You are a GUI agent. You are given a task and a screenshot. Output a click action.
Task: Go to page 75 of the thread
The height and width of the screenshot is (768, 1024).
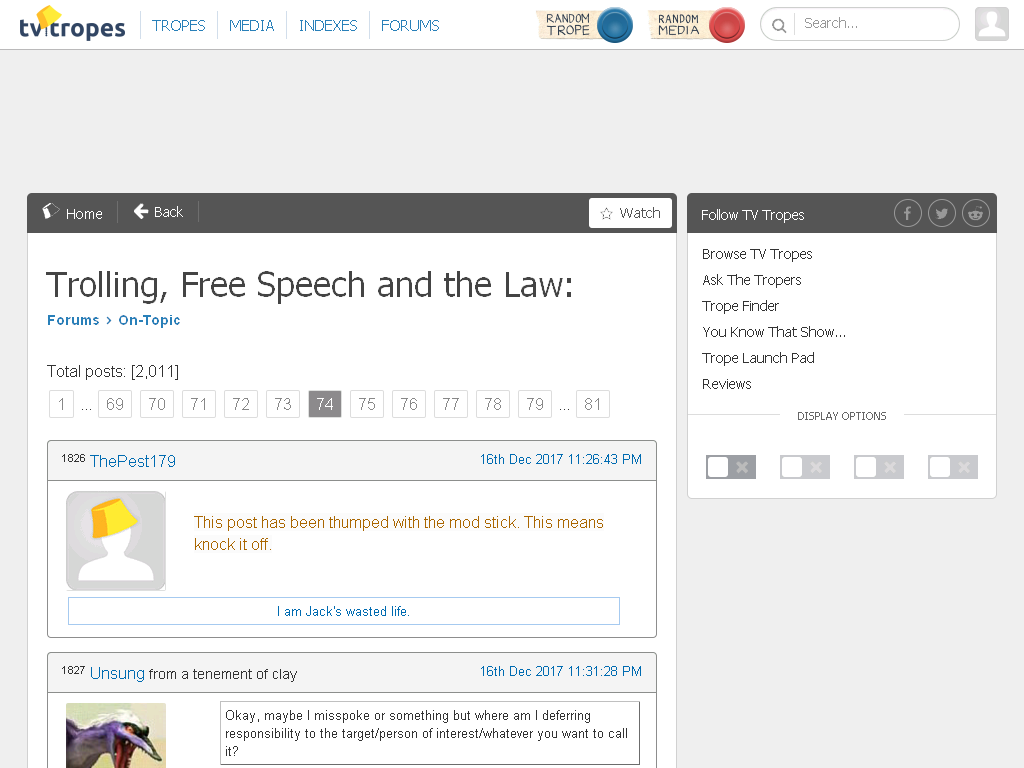pos(367,404)
